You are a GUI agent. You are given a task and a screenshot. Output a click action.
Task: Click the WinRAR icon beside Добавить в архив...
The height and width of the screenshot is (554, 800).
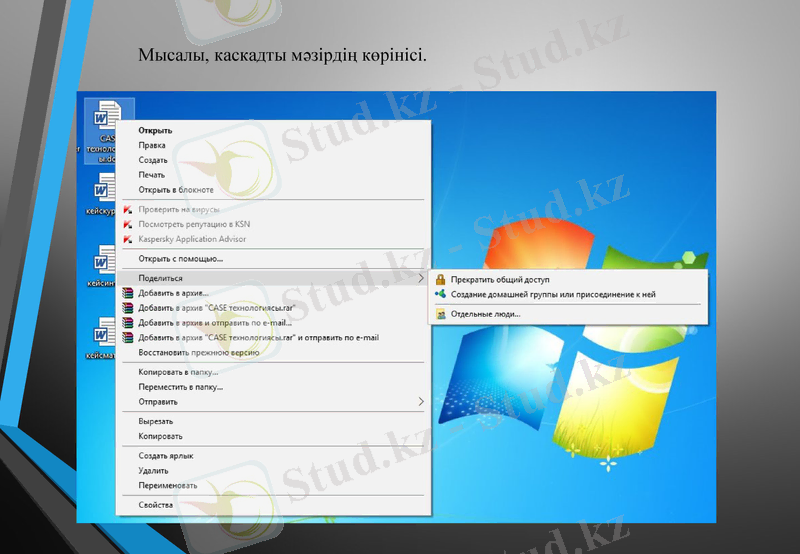pos(128,293)
